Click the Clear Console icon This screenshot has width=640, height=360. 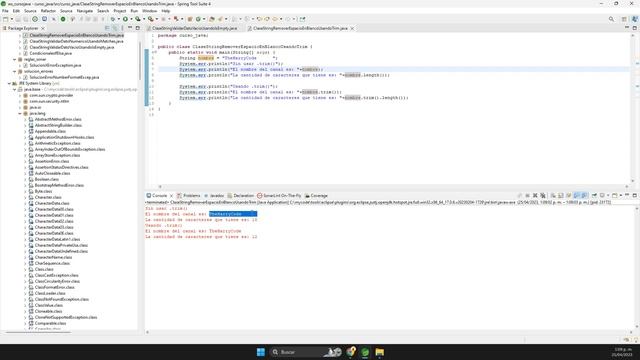(x=553, y=196)
